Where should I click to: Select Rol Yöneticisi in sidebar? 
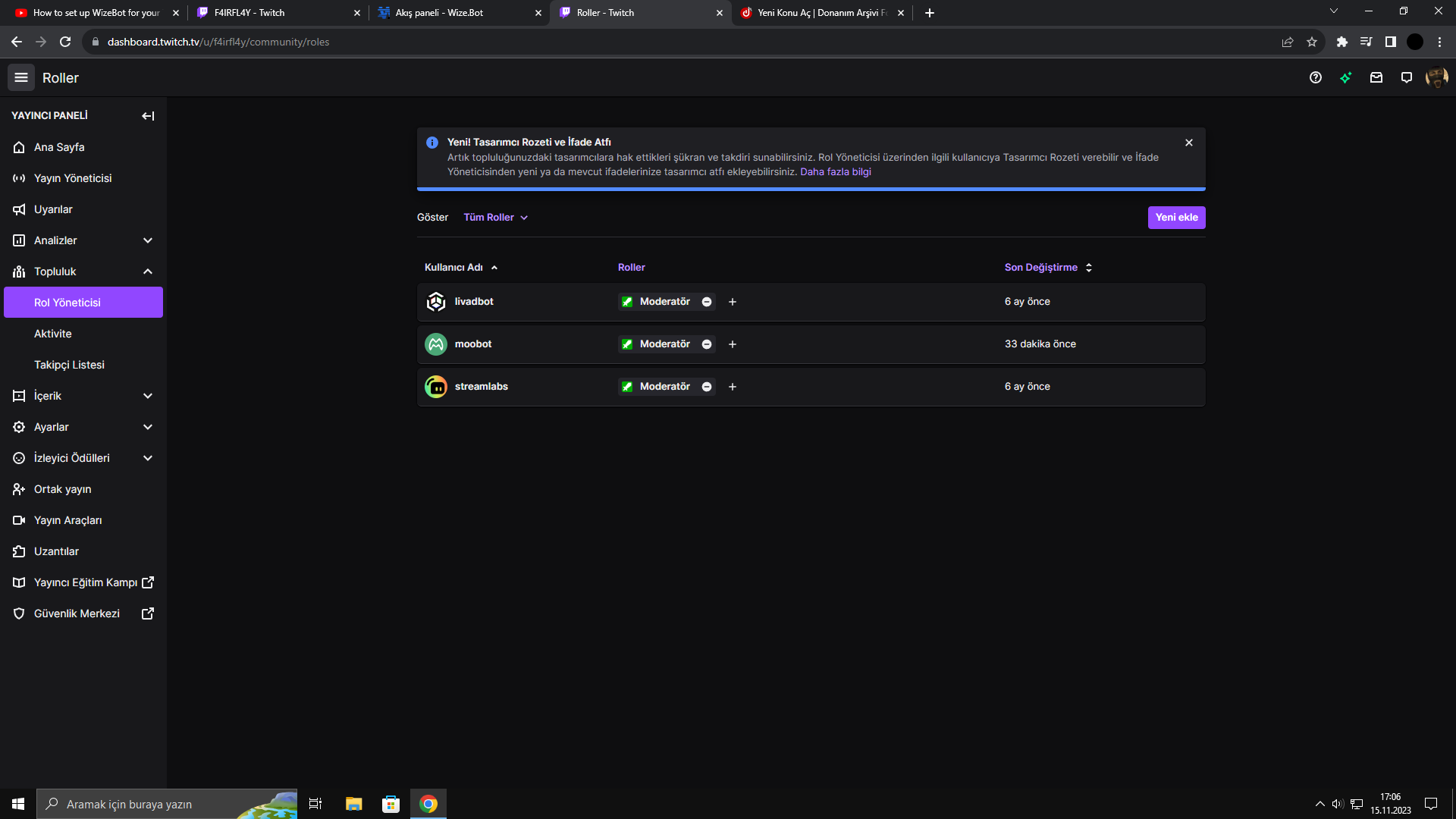point(83,303)
